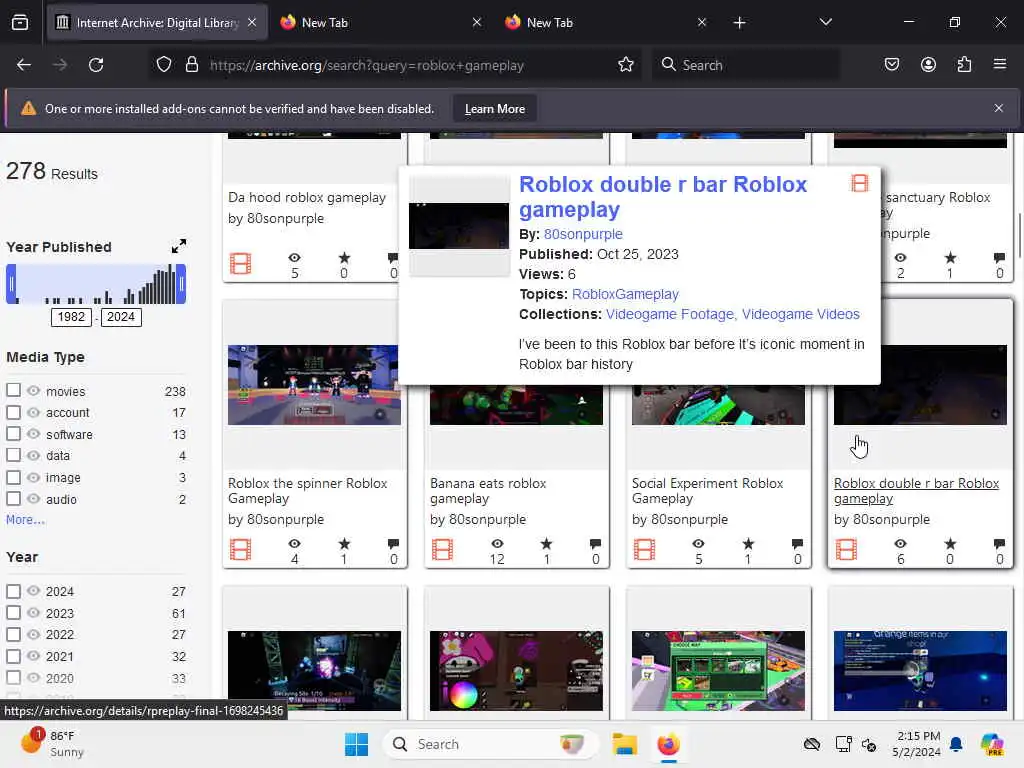Image resolution: width=1024 pixels, height=768 pixels.
Task: Open the Firefox account icon
Action: point(928,65)
